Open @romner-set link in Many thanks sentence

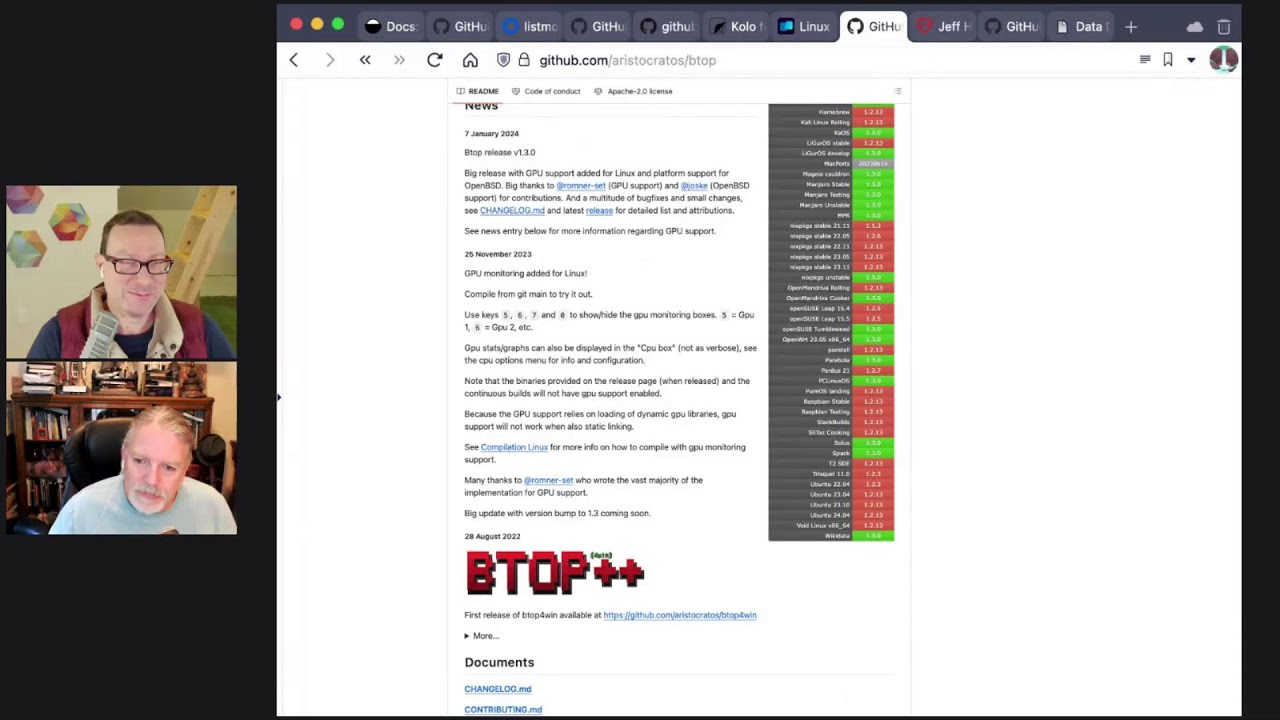pos(548,480)
